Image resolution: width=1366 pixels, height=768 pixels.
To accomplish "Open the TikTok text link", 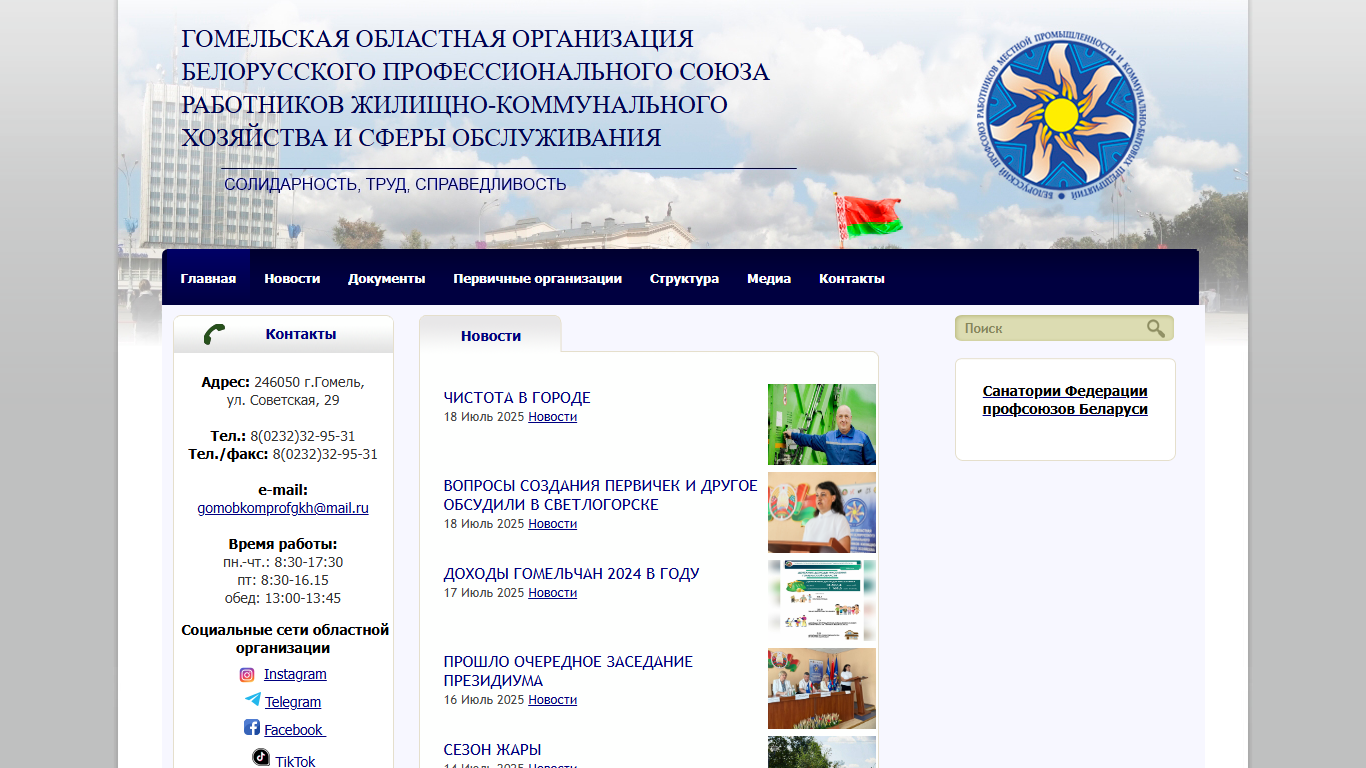I will [x=295, y=761].
